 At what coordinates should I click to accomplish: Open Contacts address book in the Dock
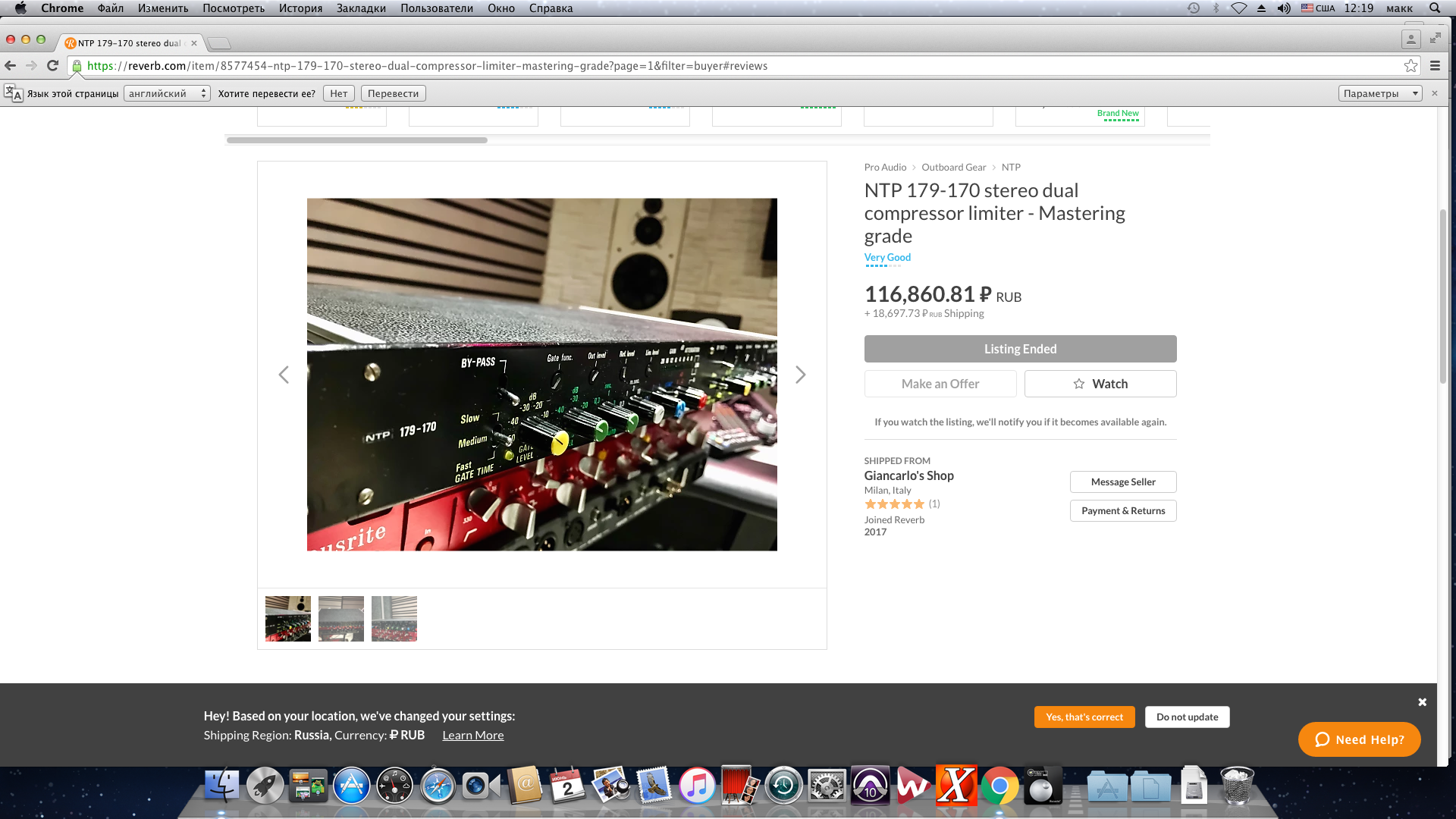(x=525, y=786)
